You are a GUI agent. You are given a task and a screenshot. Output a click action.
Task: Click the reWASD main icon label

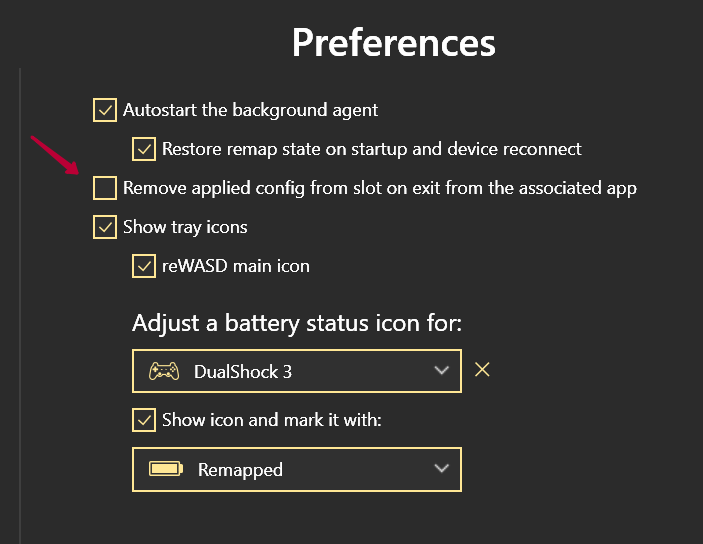pos(236,266)
